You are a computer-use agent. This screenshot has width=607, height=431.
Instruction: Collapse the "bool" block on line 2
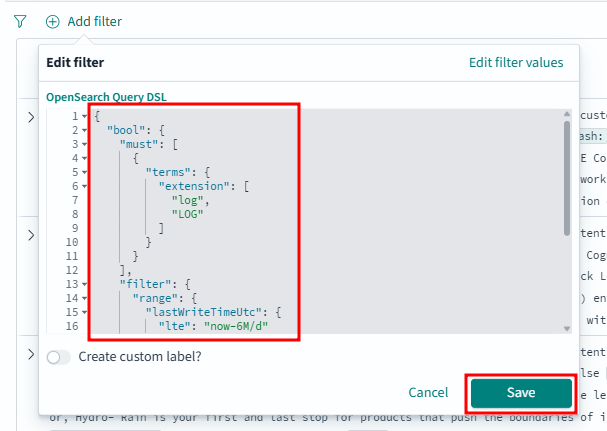pos(84,130)
